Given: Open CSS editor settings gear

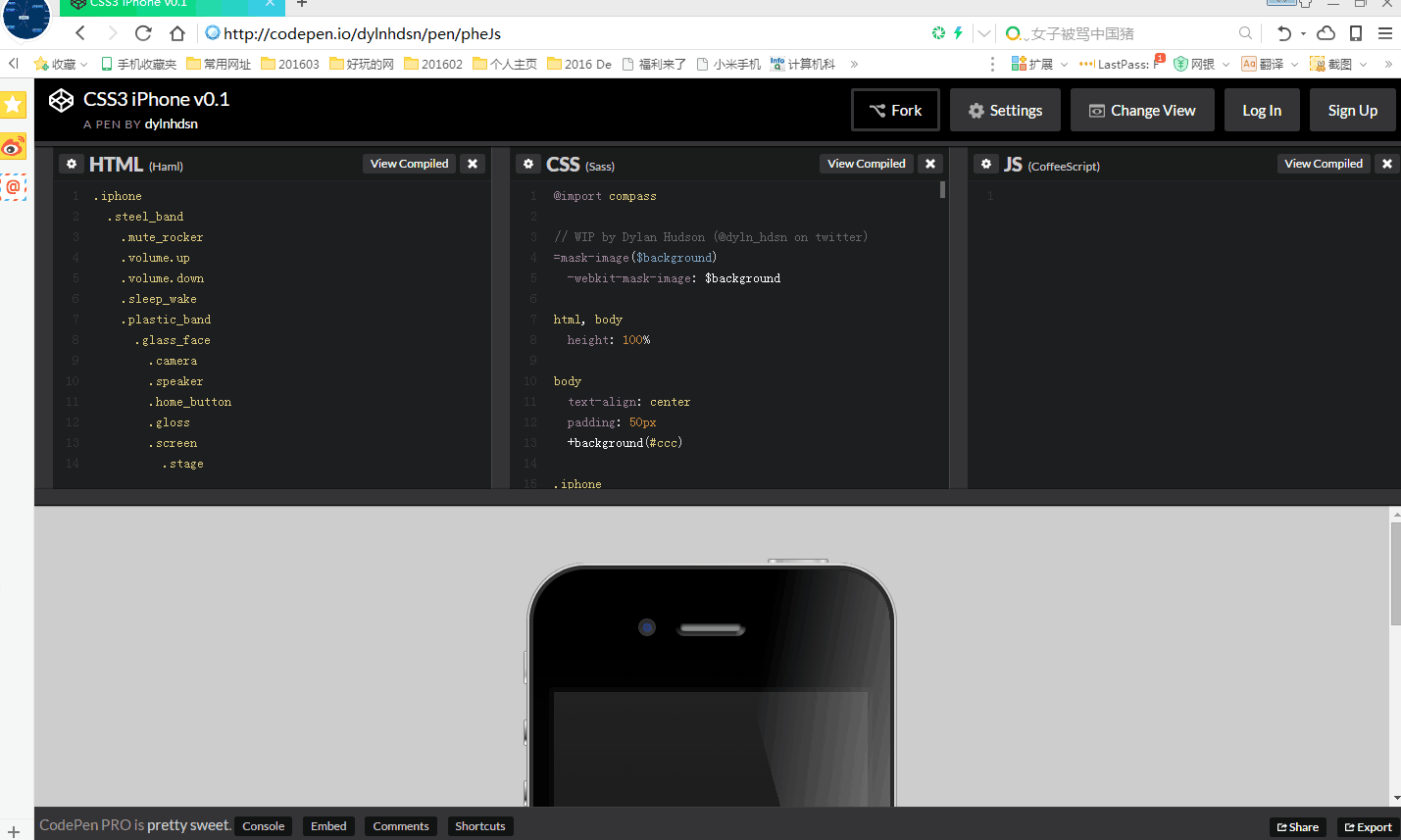Looking at the screenshot, I should [x=528, y=164].
